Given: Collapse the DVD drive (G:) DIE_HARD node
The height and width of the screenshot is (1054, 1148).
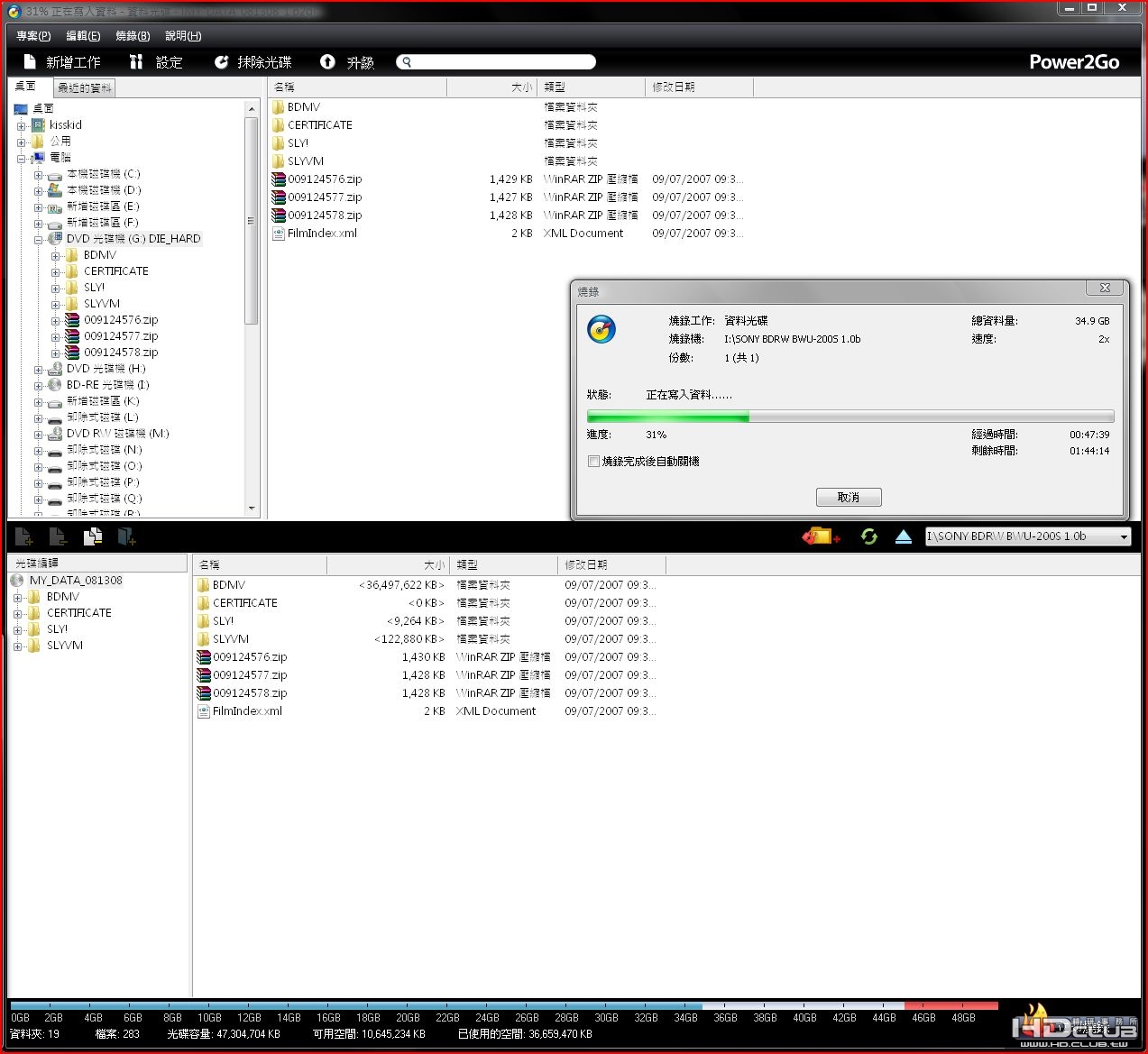Looking at the screenshot, I should tap(38, 239).
